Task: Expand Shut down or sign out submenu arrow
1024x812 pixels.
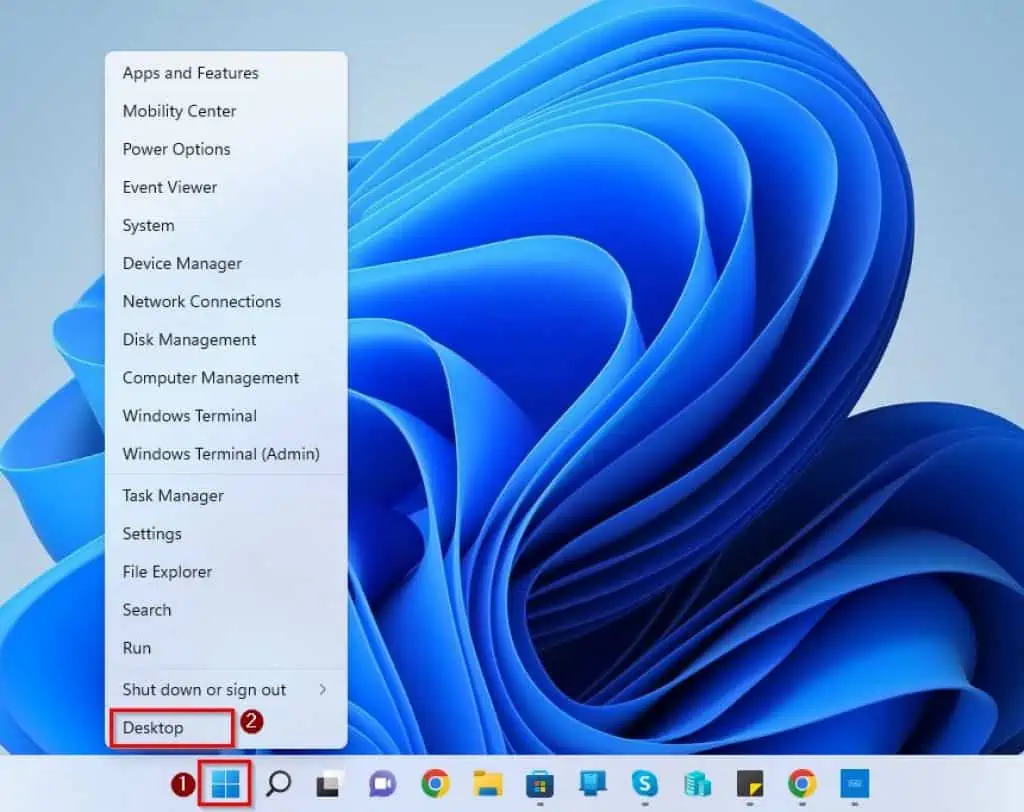Action: 323,689
